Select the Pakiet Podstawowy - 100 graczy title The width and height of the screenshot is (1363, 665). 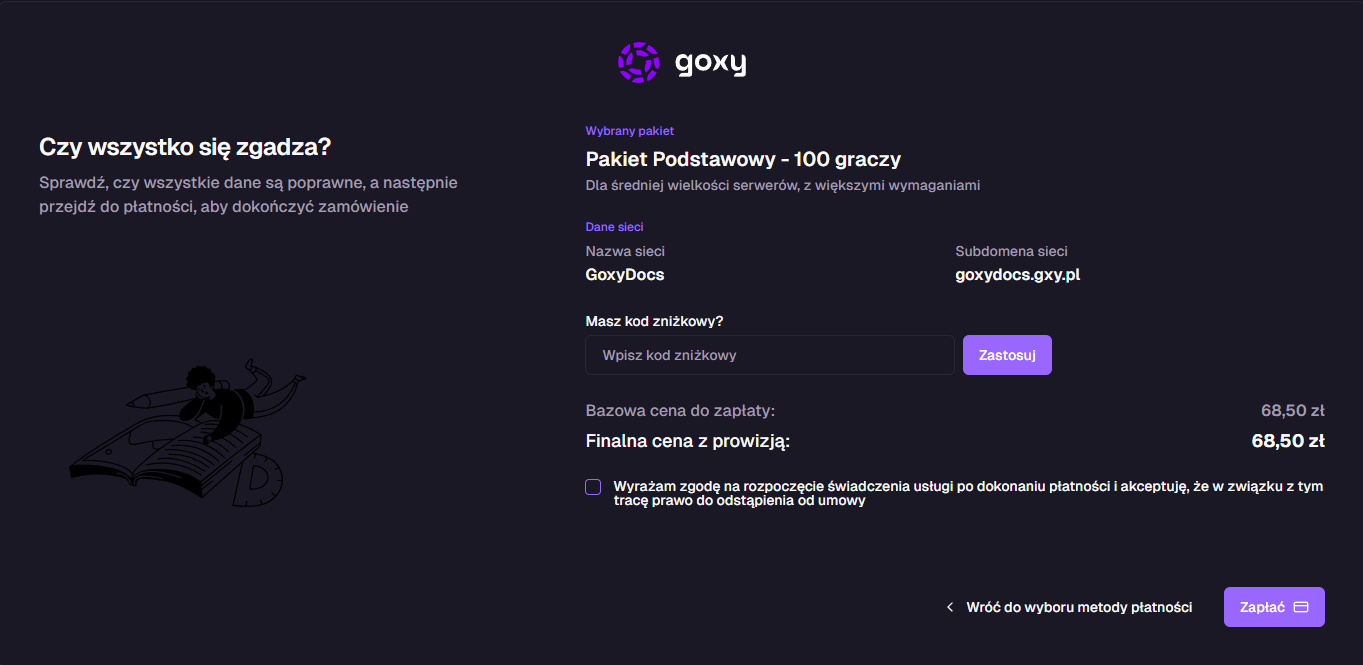point(743,159)
